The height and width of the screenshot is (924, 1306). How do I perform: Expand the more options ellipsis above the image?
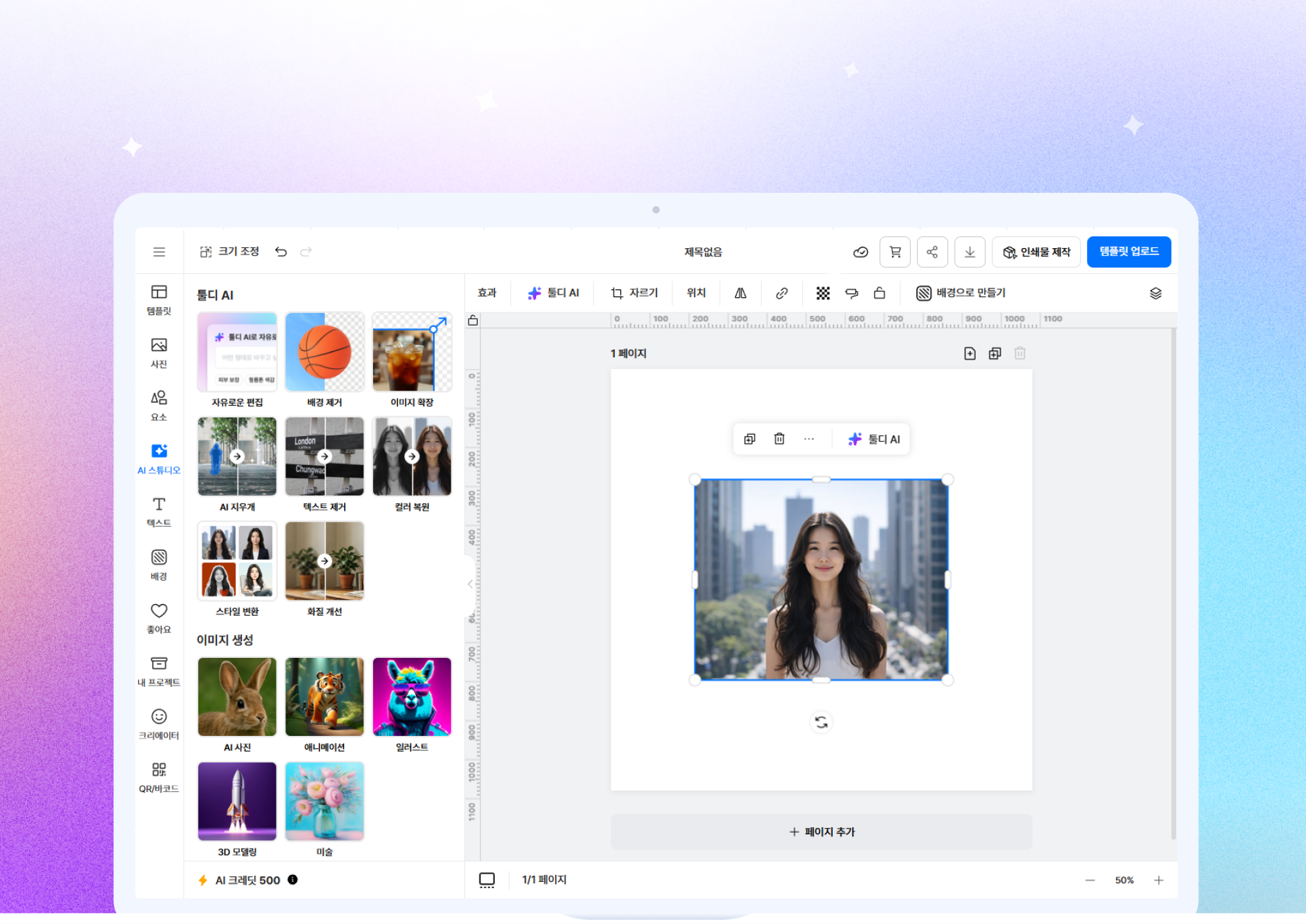coord(809,439)
